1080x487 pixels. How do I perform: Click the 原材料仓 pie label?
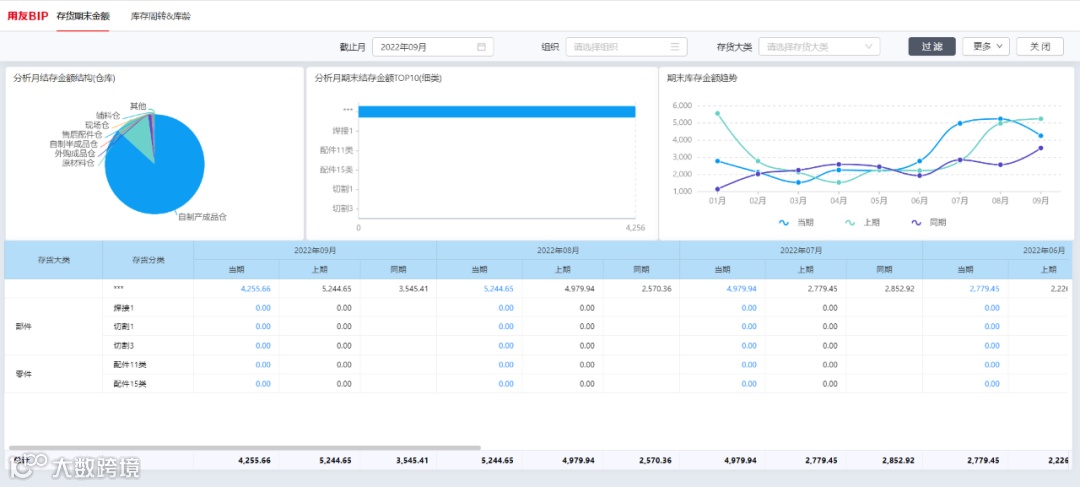[78, 163]
